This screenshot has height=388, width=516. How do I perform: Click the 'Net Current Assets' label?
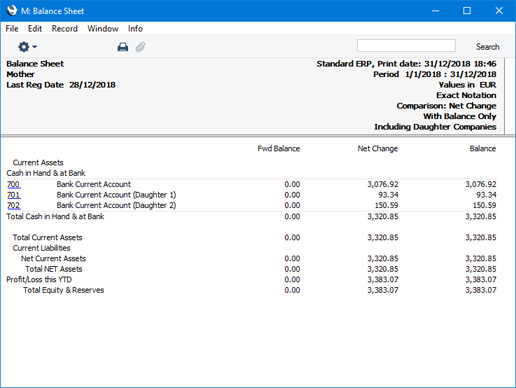coord(53,259)
